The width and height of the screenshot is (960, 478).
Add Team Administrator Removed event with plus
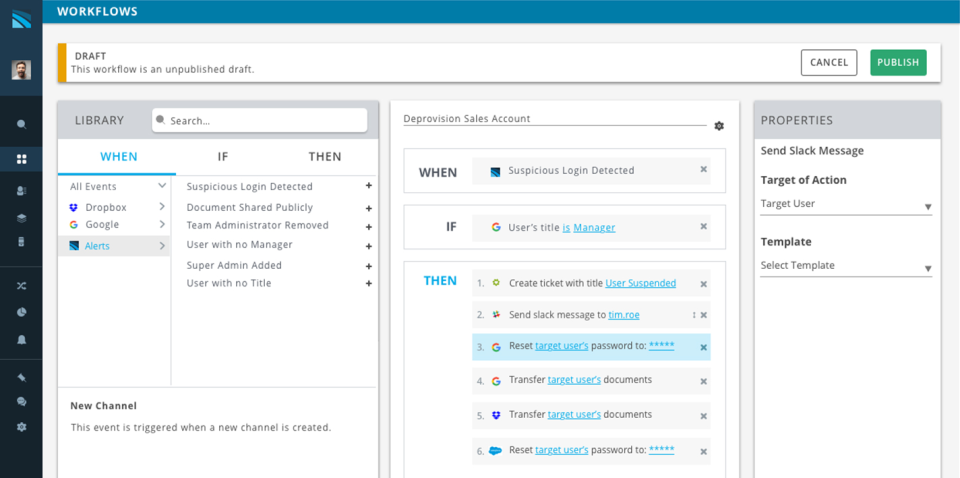point(369,227)
